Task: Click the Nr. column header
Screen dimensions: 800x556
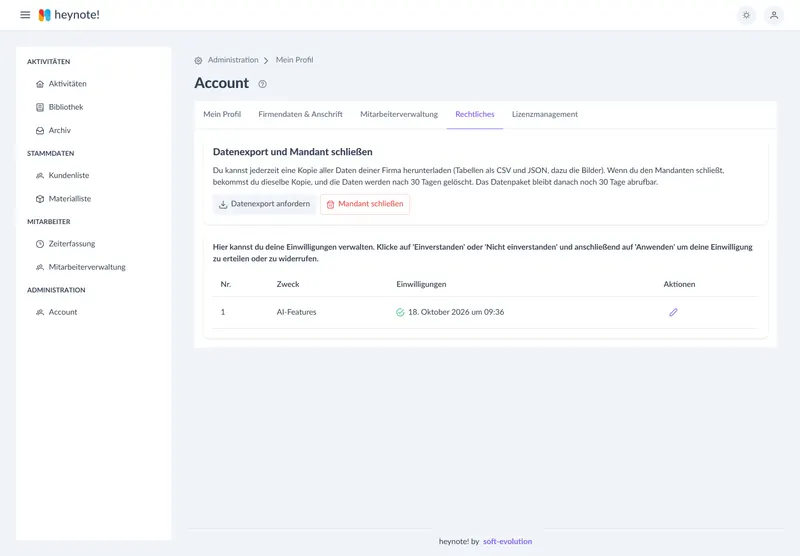Action: pos(226,285)
